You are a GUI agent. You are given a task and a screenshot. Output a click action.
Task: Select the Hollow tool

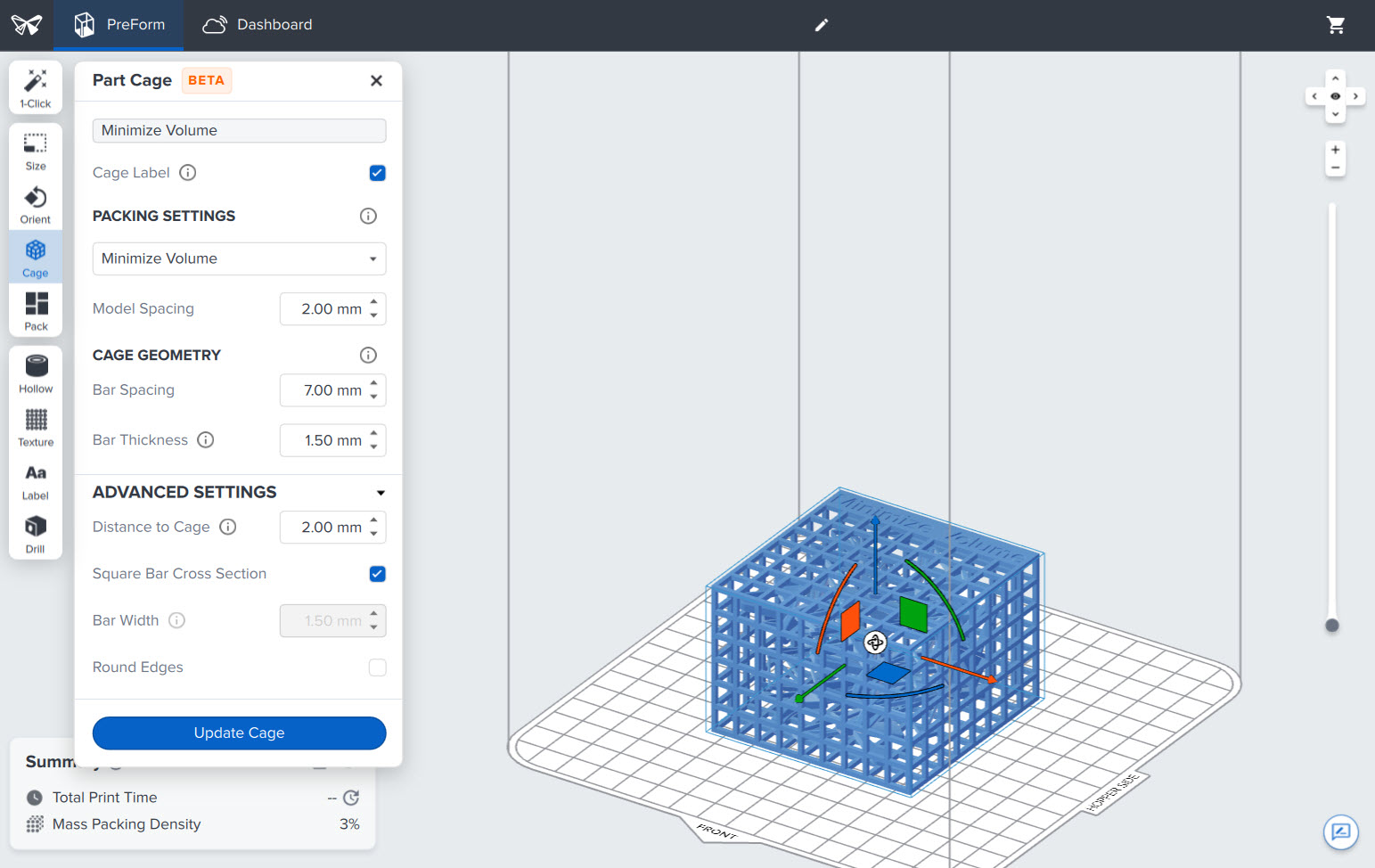point(35,372)
